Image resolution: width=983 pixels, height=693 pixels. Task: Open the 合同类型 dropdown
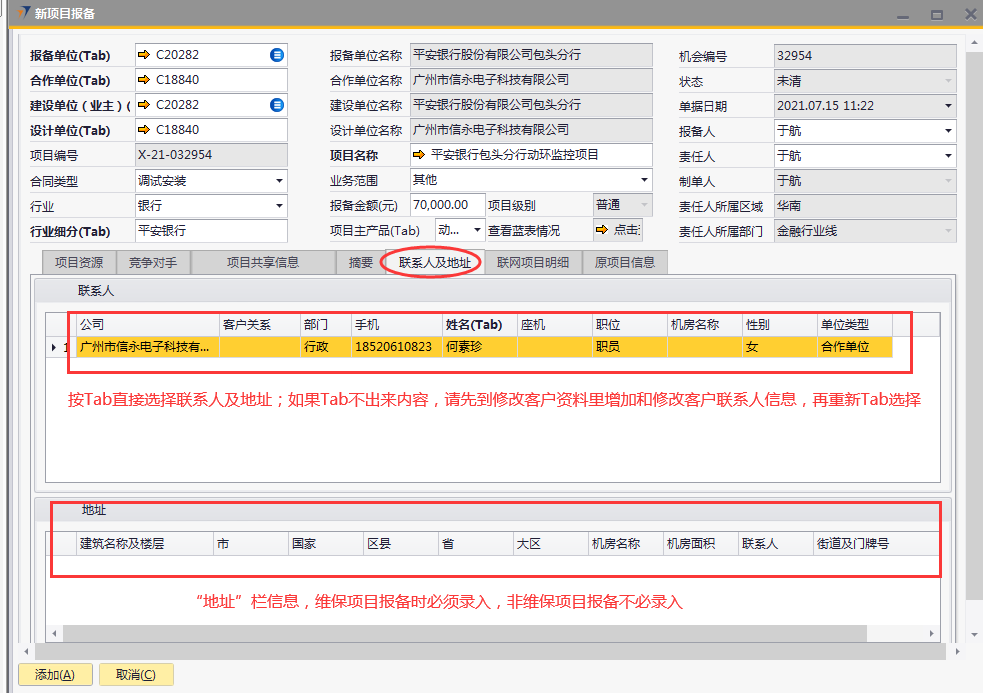coord(279,181)
